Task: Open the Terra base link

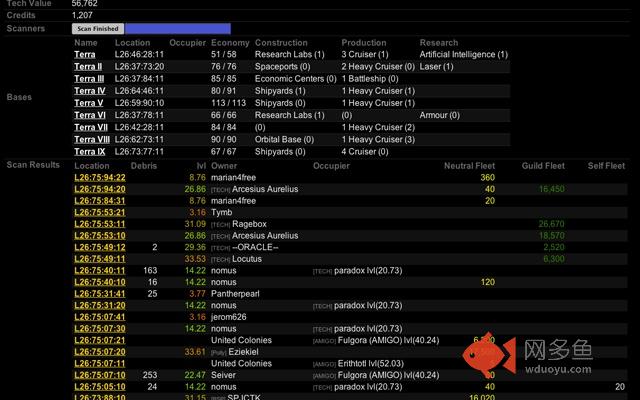Action: click(85, 54)
